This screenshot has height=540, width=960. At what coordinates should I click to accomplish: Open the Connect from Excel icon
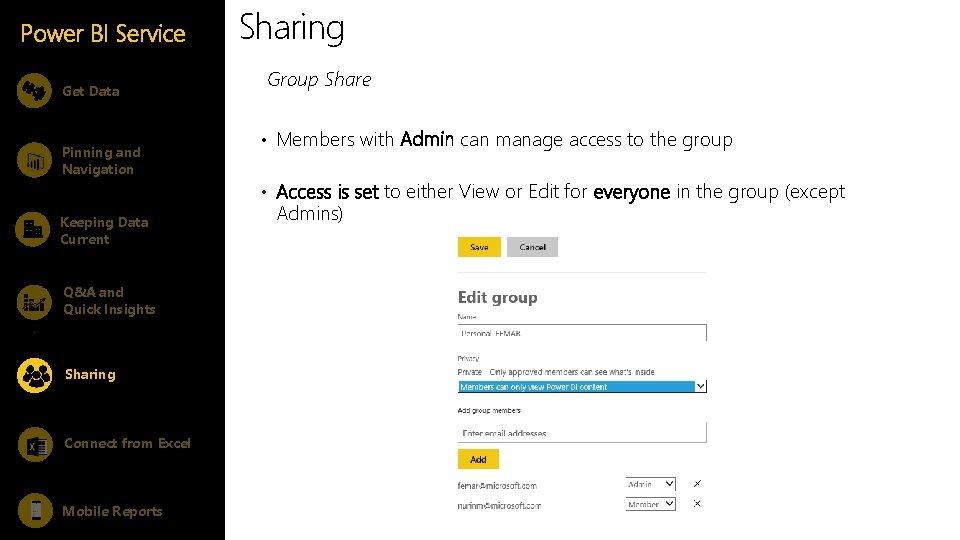[35, 444]
